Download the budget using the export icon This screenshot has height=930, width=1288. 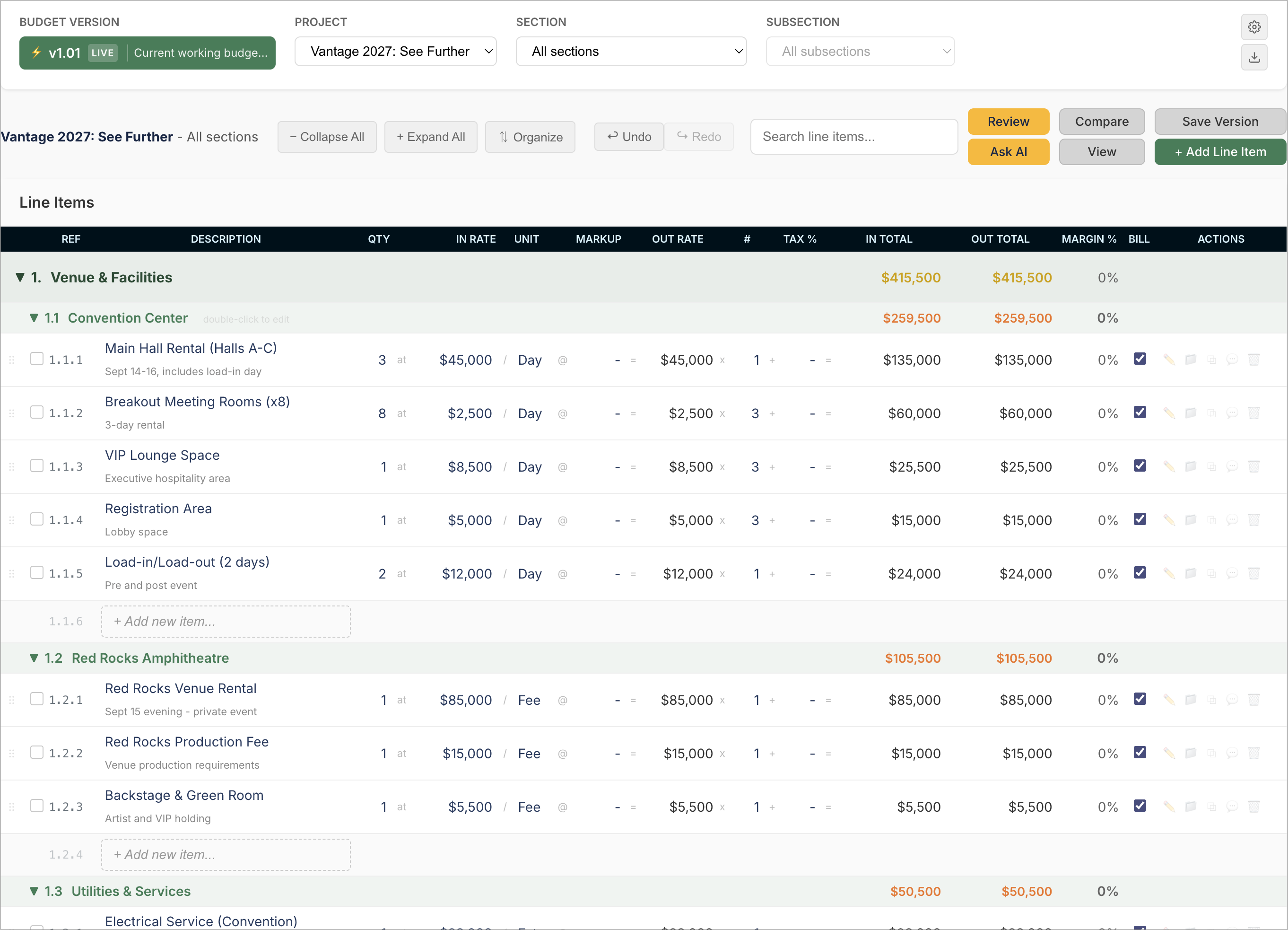point(1254,57)
